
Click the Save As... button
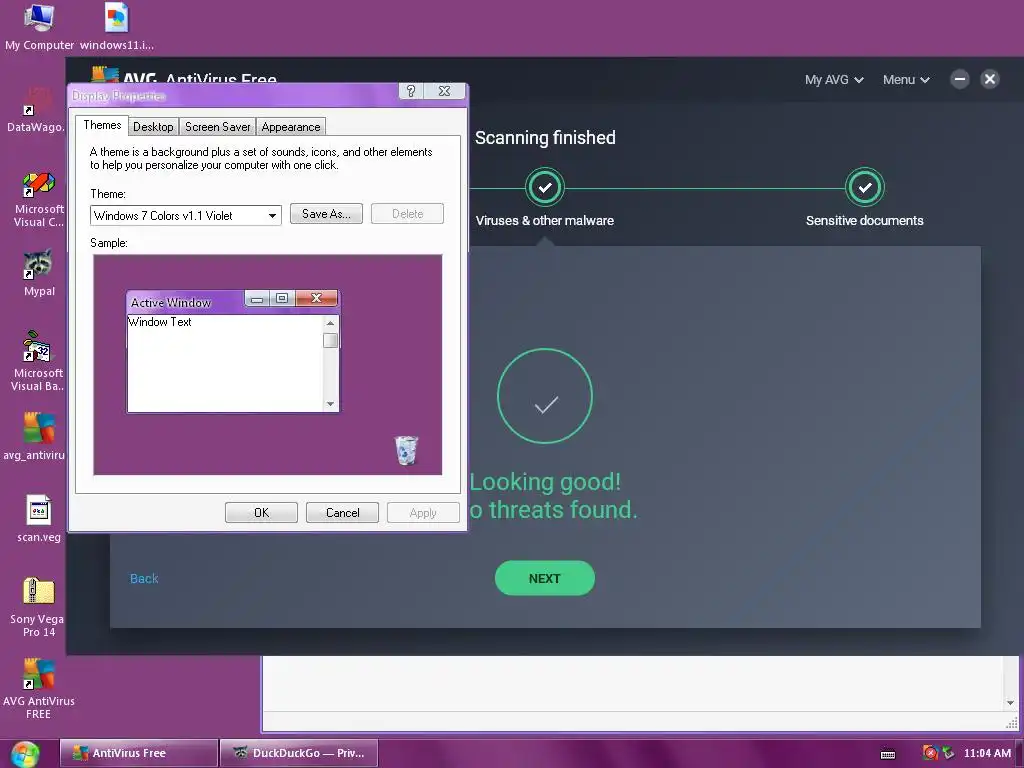coord(326,214)
